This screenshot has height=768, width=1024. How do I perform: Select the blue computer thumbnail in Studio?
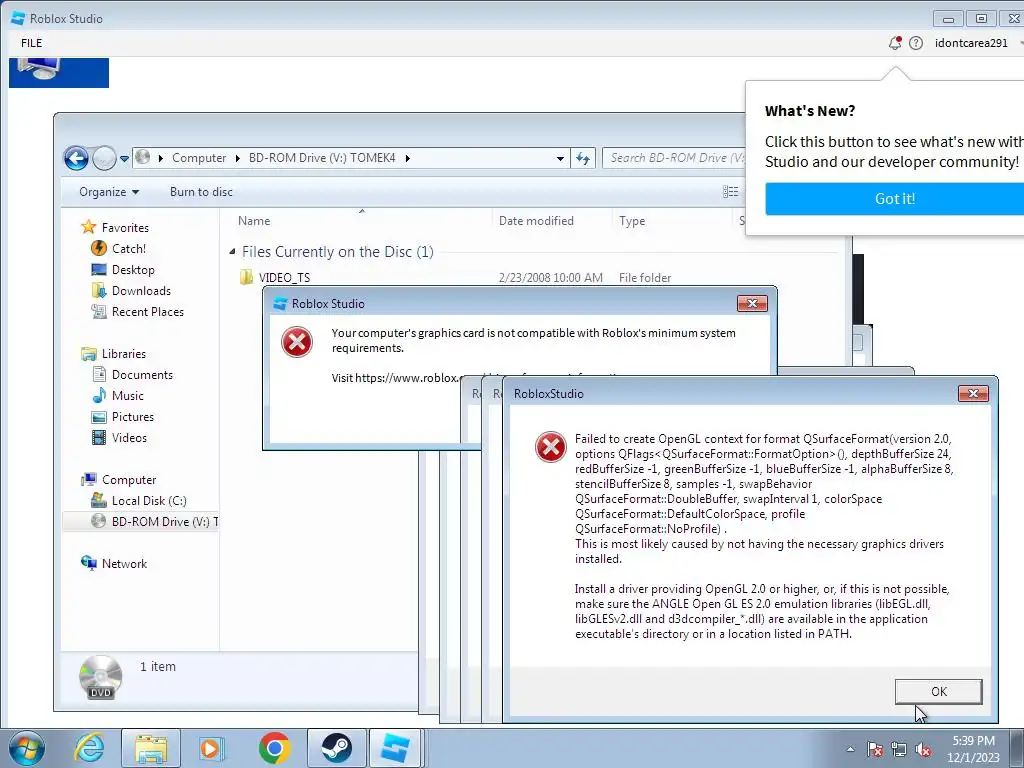click(59, 72)
